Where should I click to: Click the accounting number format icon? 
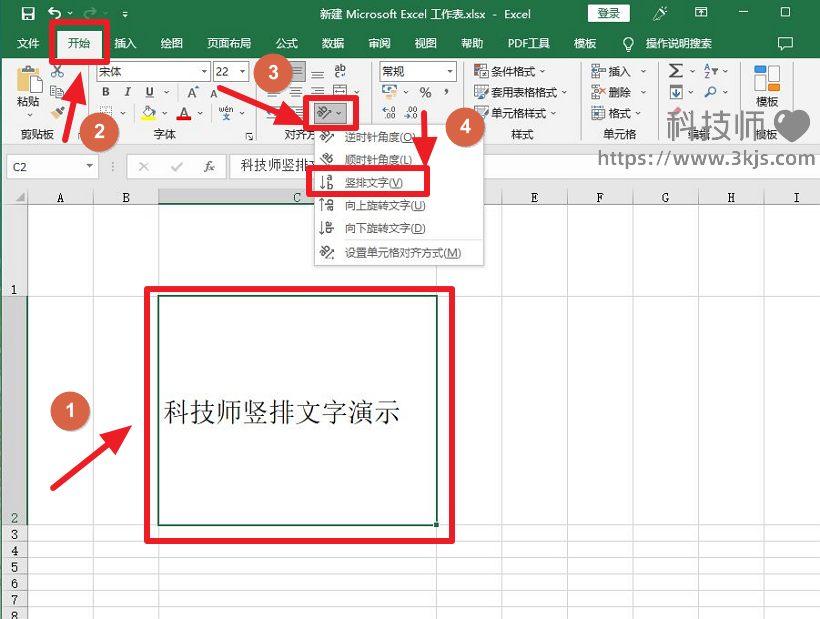[390, 92]
